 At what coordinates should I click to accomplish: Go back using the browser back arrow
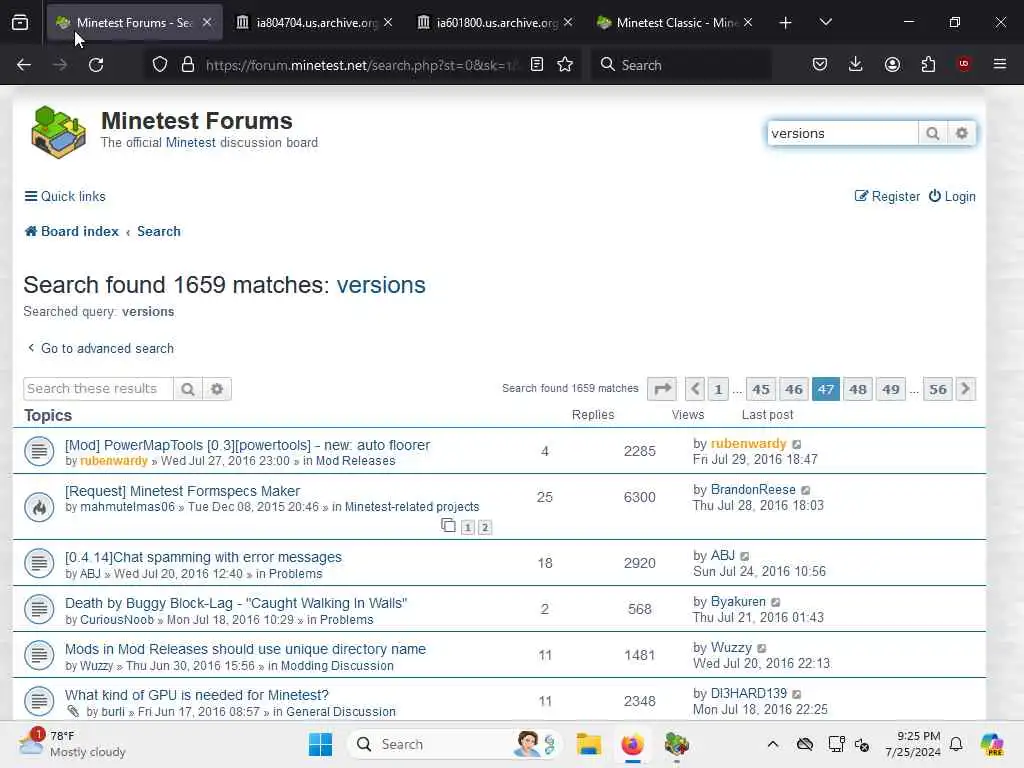pyautogui.click(x=24, y=65)
